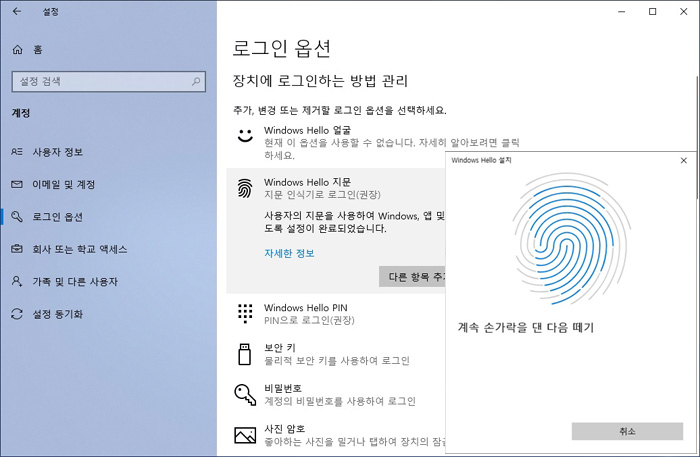Click the 사용자 정보 person card icon
The width and height of the screenshot is (700, 457).
(x=17, y=152)
